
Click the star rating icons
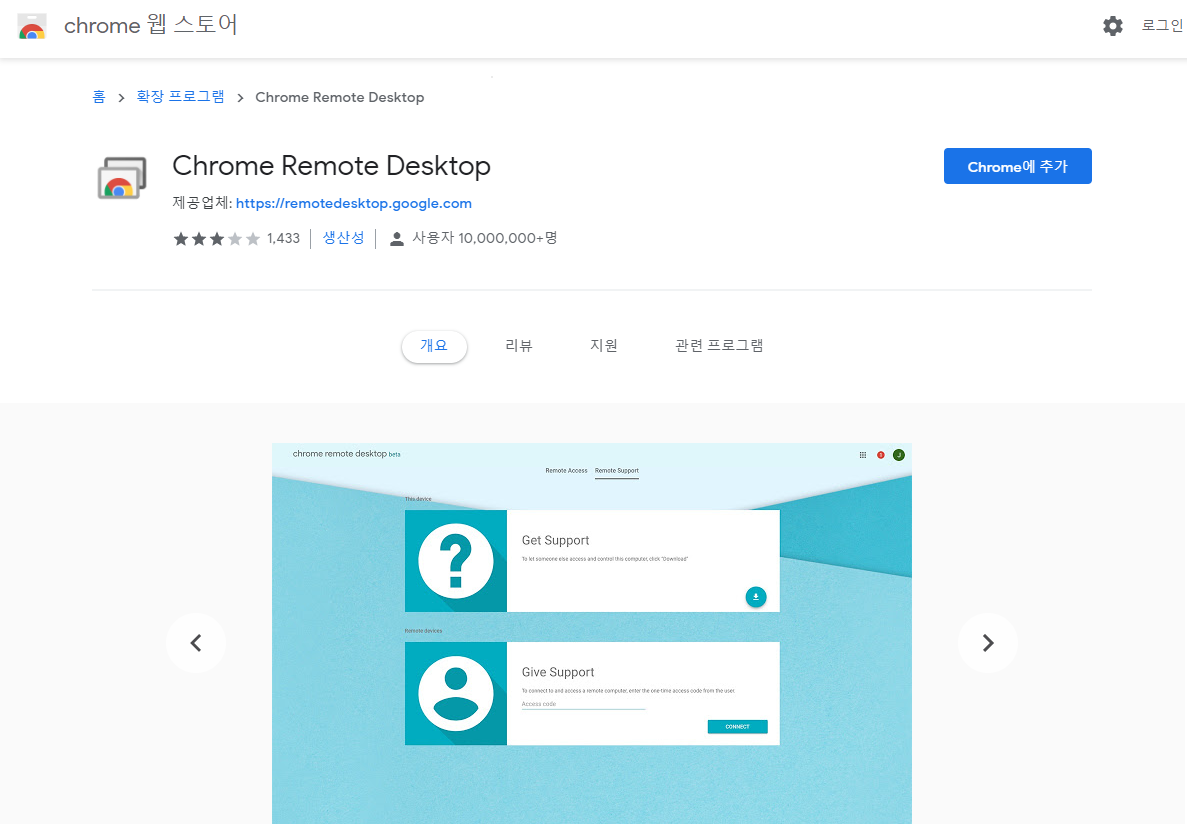[x=216, y=239]
